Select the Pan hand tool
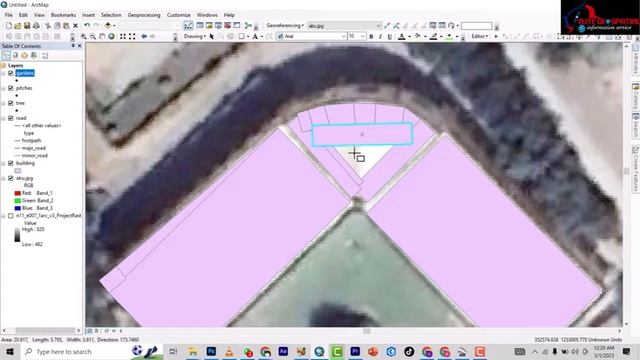Viewport: 640px width, 360px height. click(x=102, y=36)
